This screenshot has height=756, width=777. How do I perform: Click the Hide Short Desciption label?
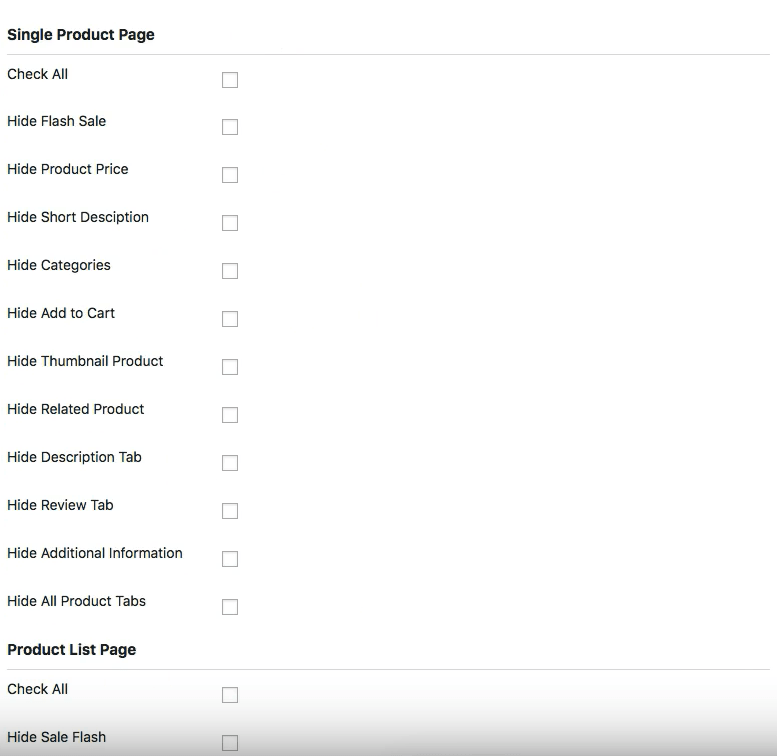pyautogui.click(x=78, y=217)
